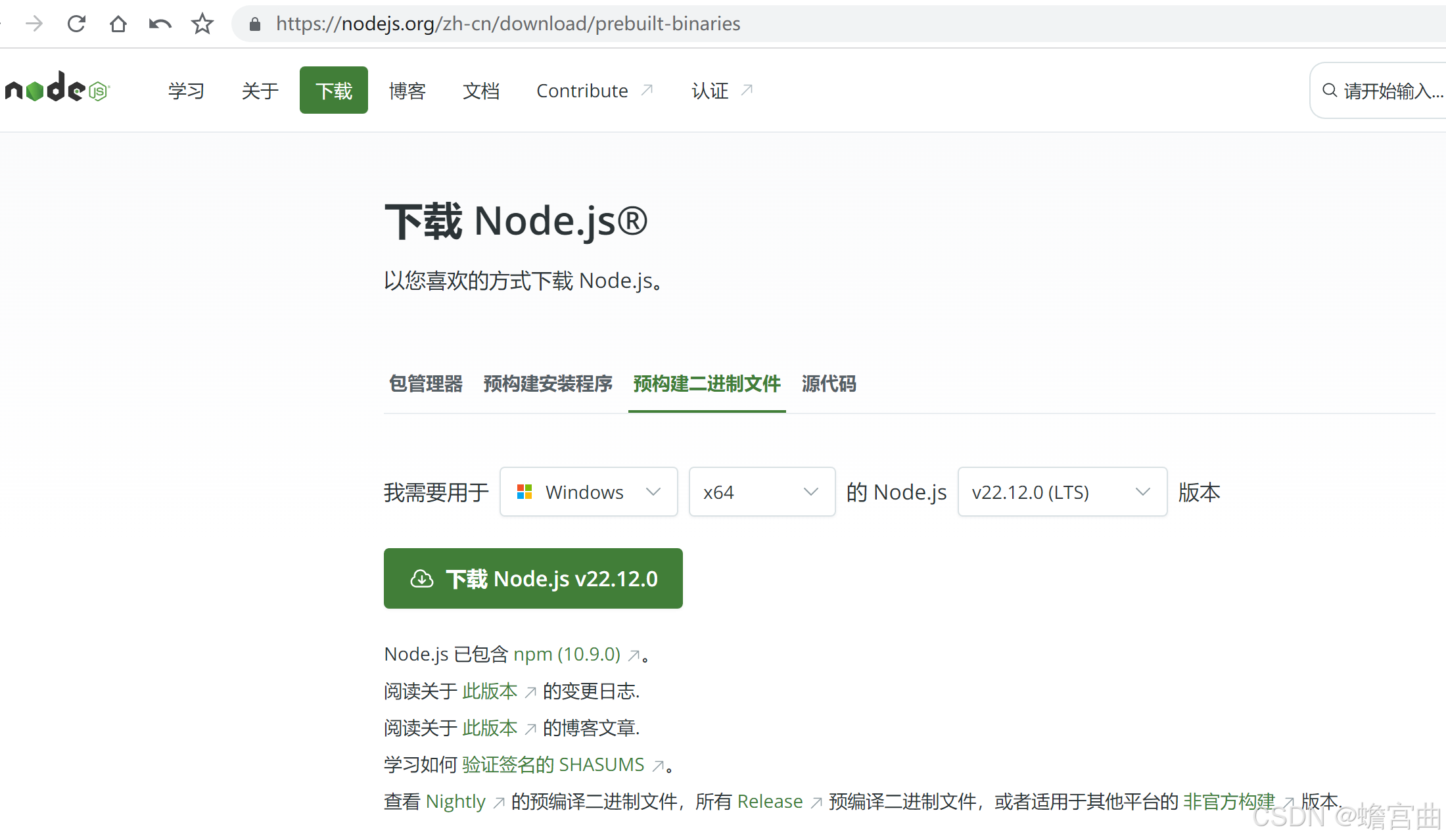The image size is (1446, 840).
Task: Click the browser address bar URL
Action: coord(508,24)
